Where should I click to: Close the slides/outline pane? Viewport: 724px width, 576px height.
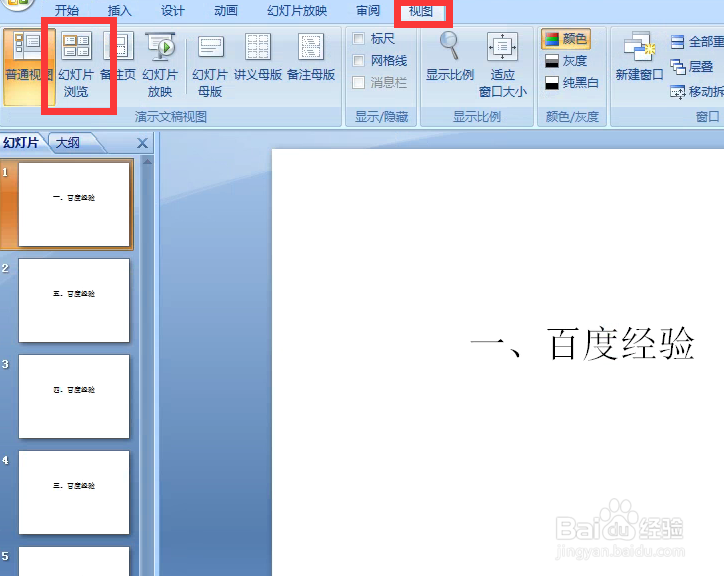click(143, 143)
